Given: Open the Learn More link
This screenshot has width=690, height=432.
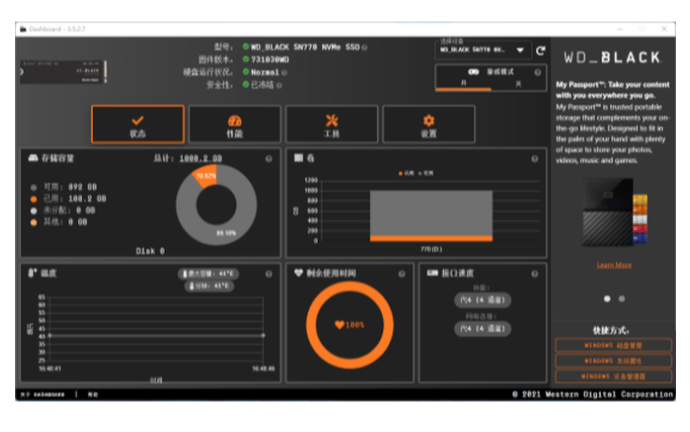Looking at the screenshot, I should coord(614,265).
